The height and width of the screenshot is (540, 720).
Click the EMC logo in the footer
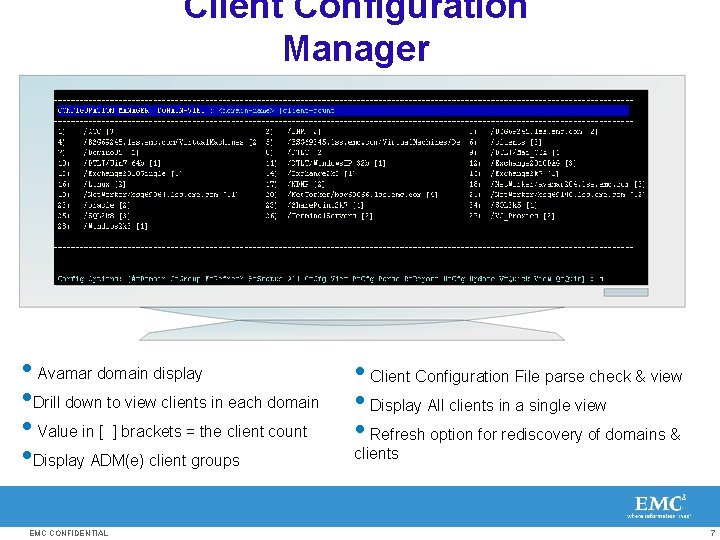point(659,506)
